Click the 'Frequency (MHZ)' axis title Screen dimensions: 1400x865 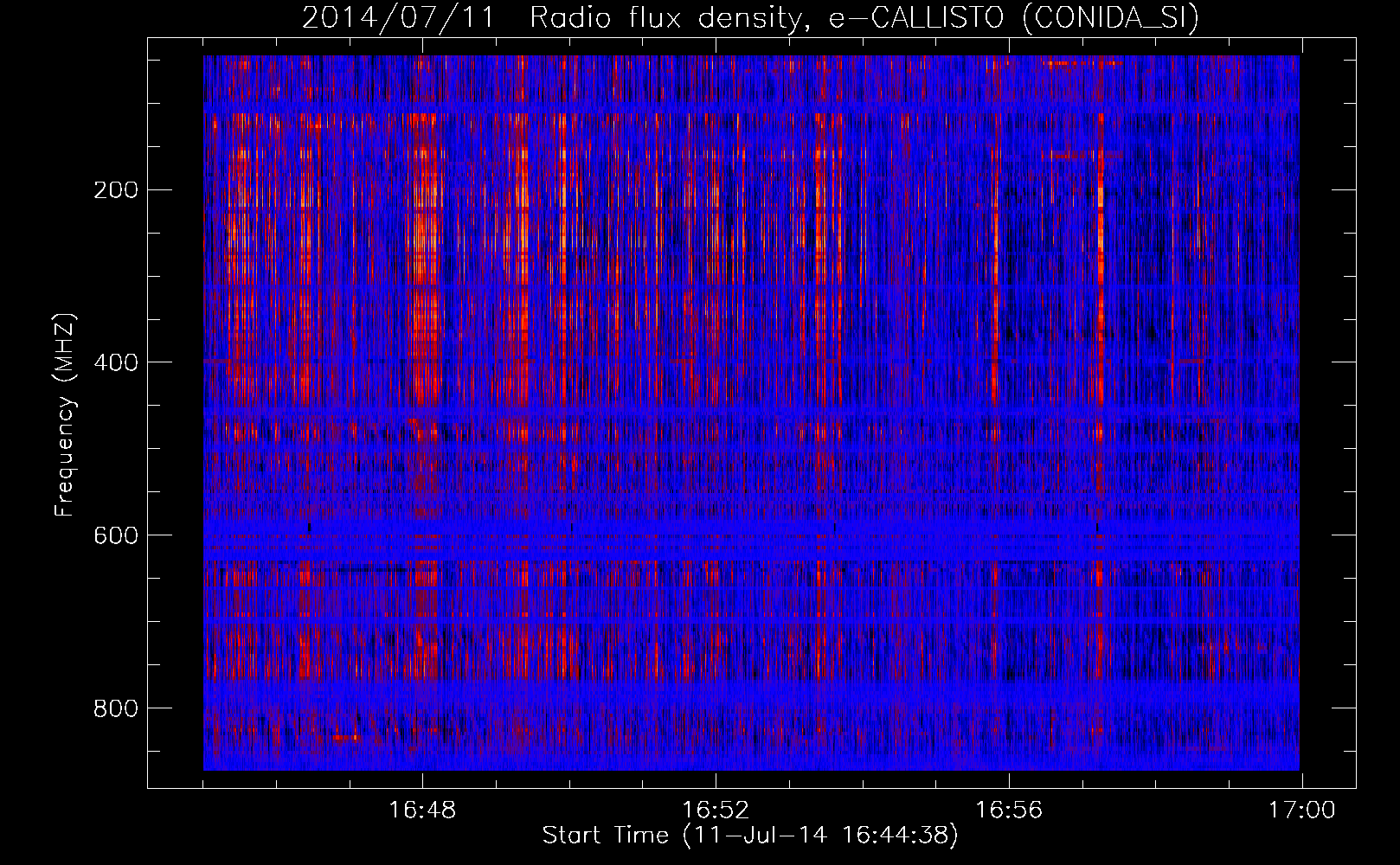coord(65,414)
